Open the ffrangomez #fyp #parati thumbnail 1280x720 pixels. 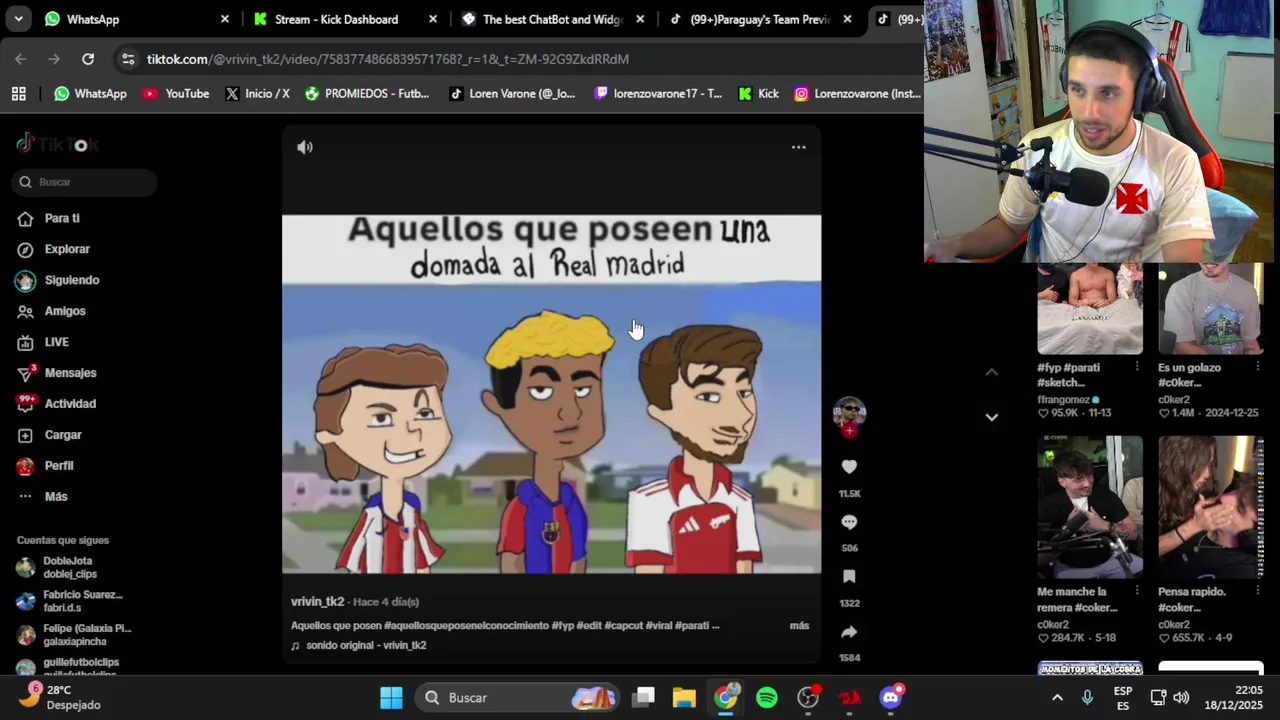click(1090, 309)
